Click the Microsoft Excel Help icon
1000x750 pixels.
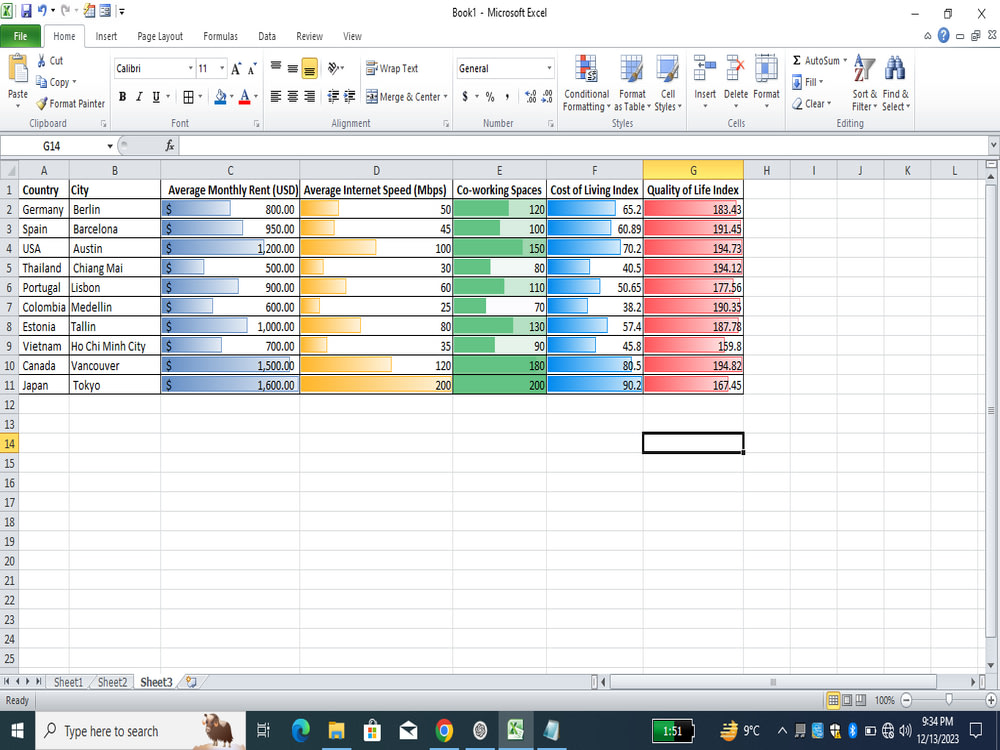click(944, 36)
